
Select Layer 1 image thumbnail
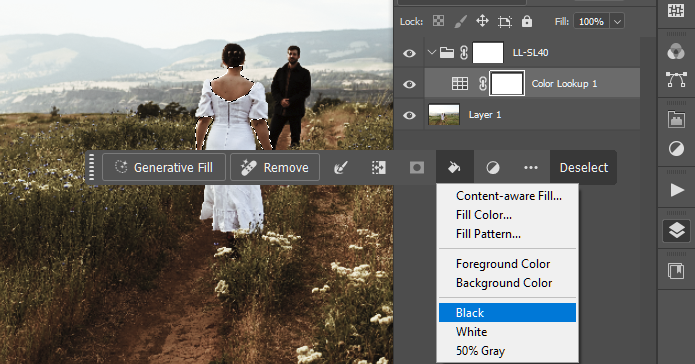point(444,114)
